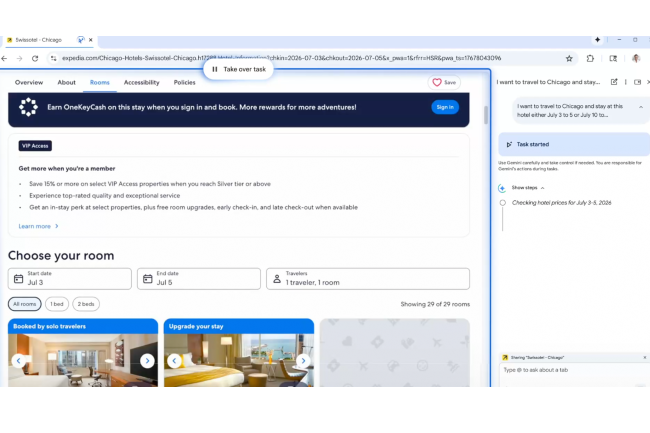Click the Sign in button
This screenshot has height=433, width=650.
click(x=445, y=107)
